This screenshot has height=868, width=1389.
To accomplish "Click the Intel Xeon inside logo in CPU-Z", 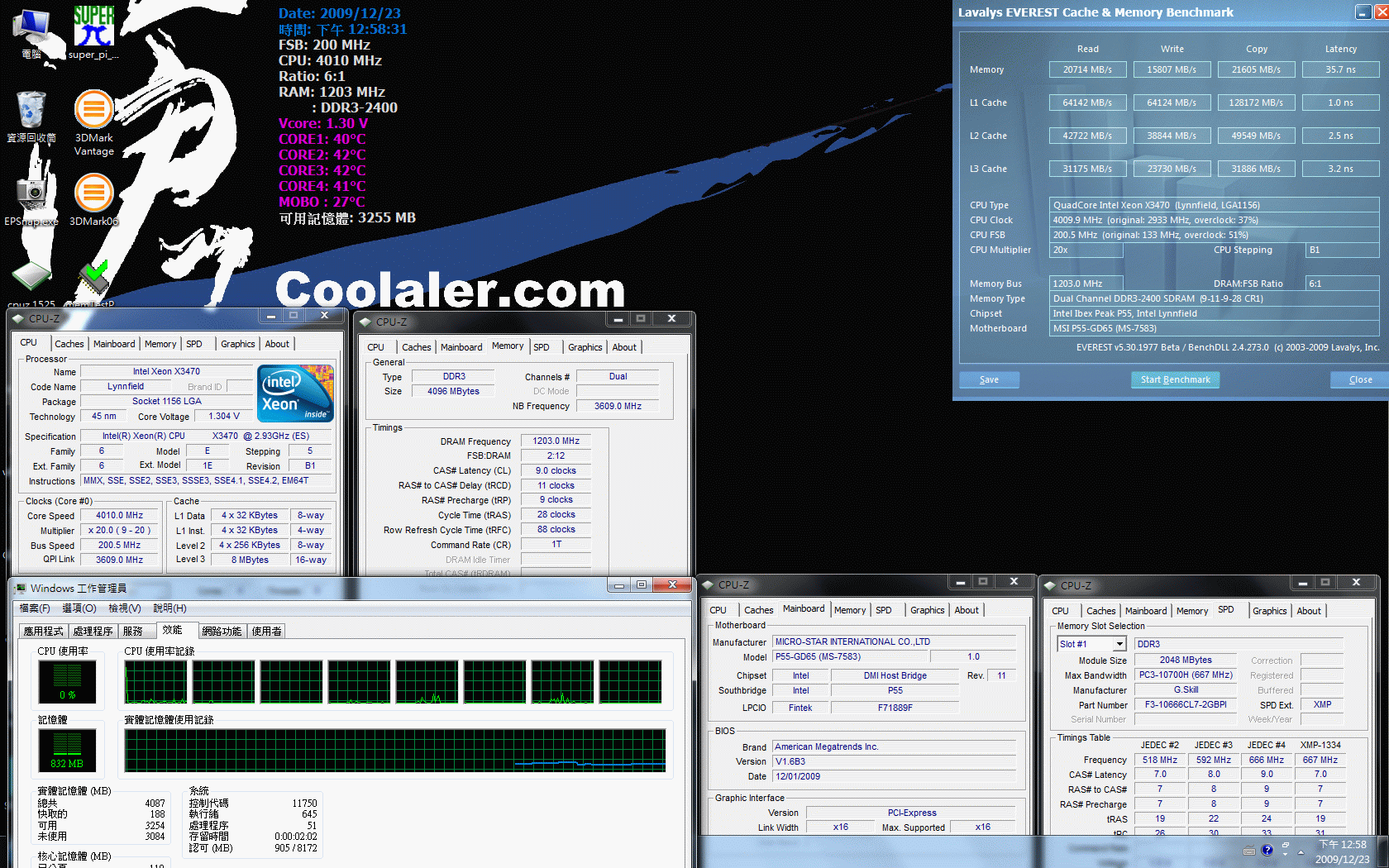I will (x=296, y=393).
